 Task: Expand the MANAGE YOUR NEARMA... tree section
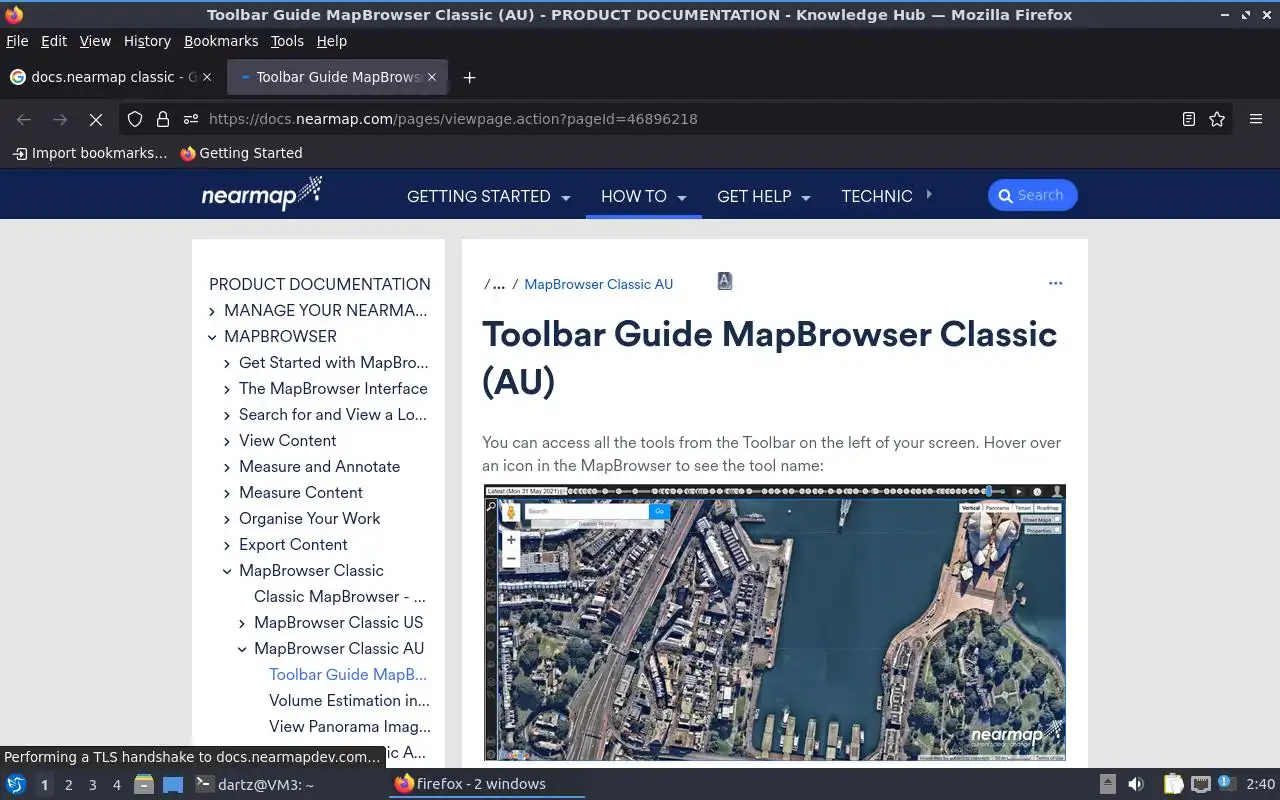212,311
